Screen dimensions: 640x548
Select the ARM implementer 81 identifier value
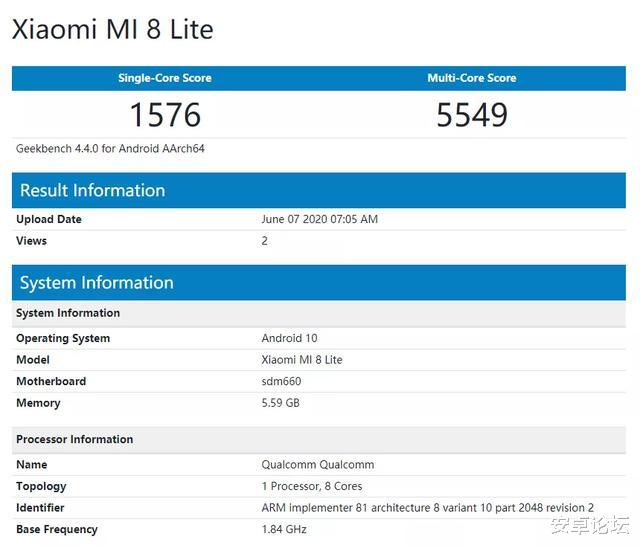coord(428,508)
